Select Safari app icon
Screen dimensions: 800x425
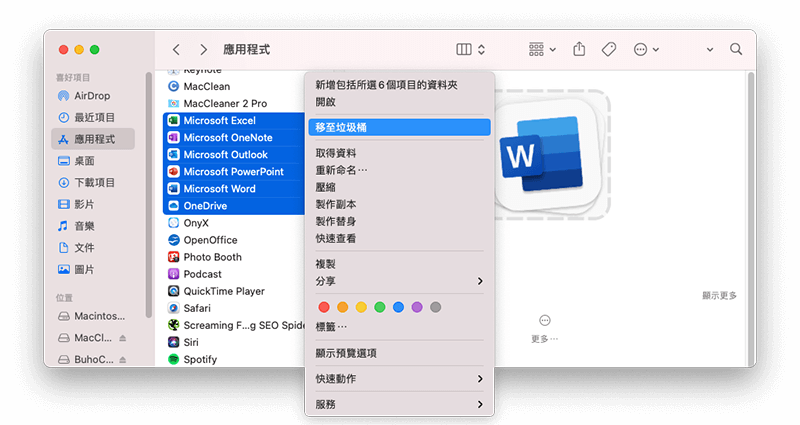tap(173, 308)
